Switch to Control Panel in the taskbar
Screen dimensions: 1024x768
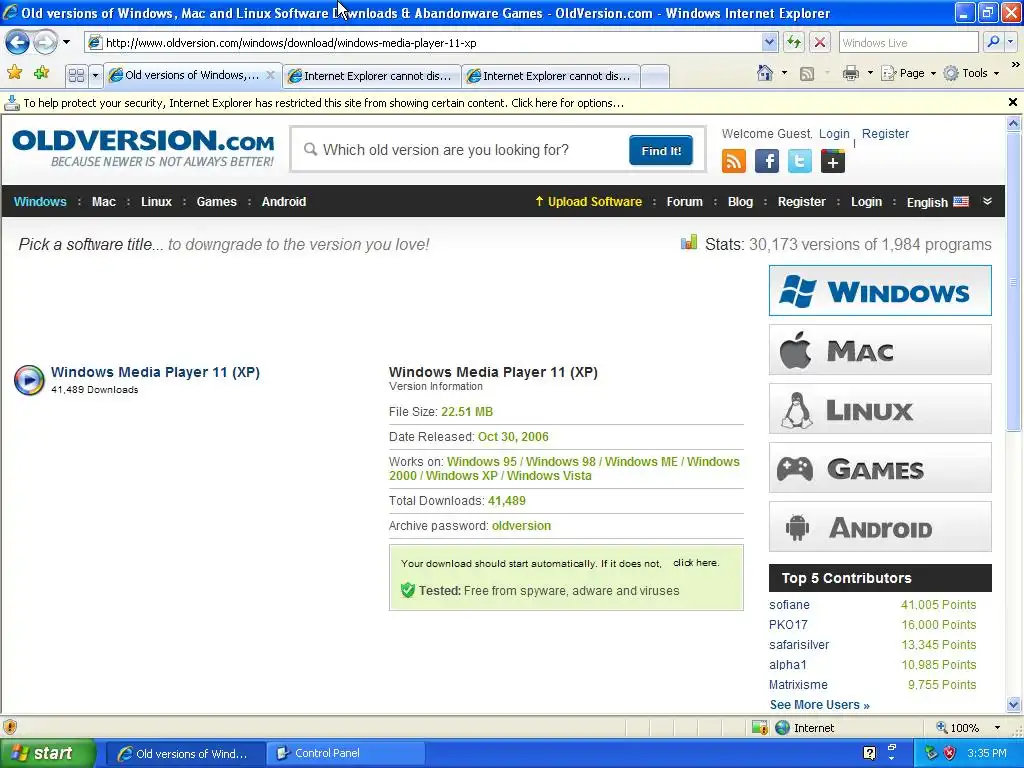[346, 753]
